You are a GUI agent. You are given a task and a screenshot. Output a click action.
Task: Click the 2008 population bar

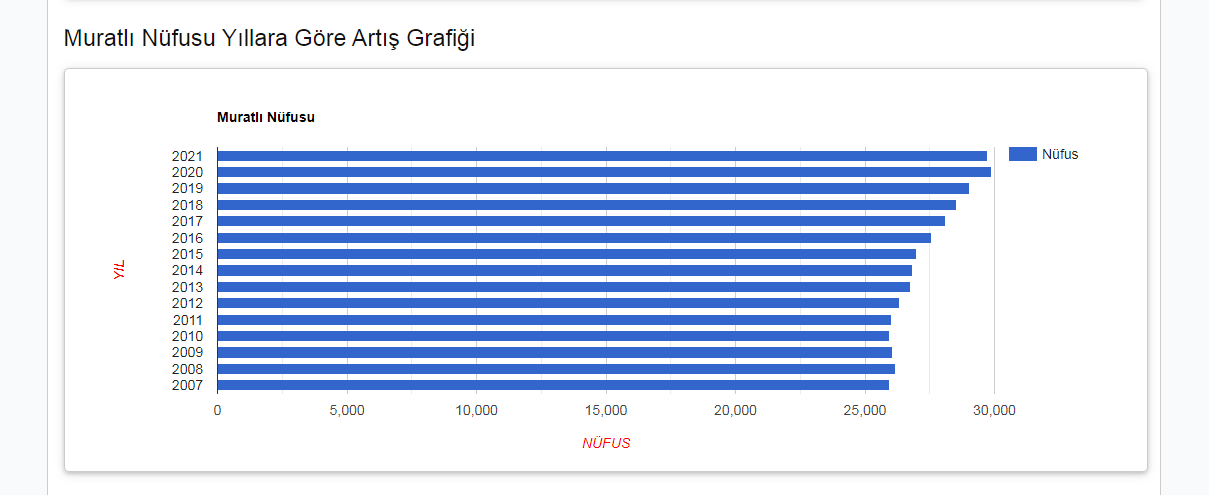coord(555,369)
